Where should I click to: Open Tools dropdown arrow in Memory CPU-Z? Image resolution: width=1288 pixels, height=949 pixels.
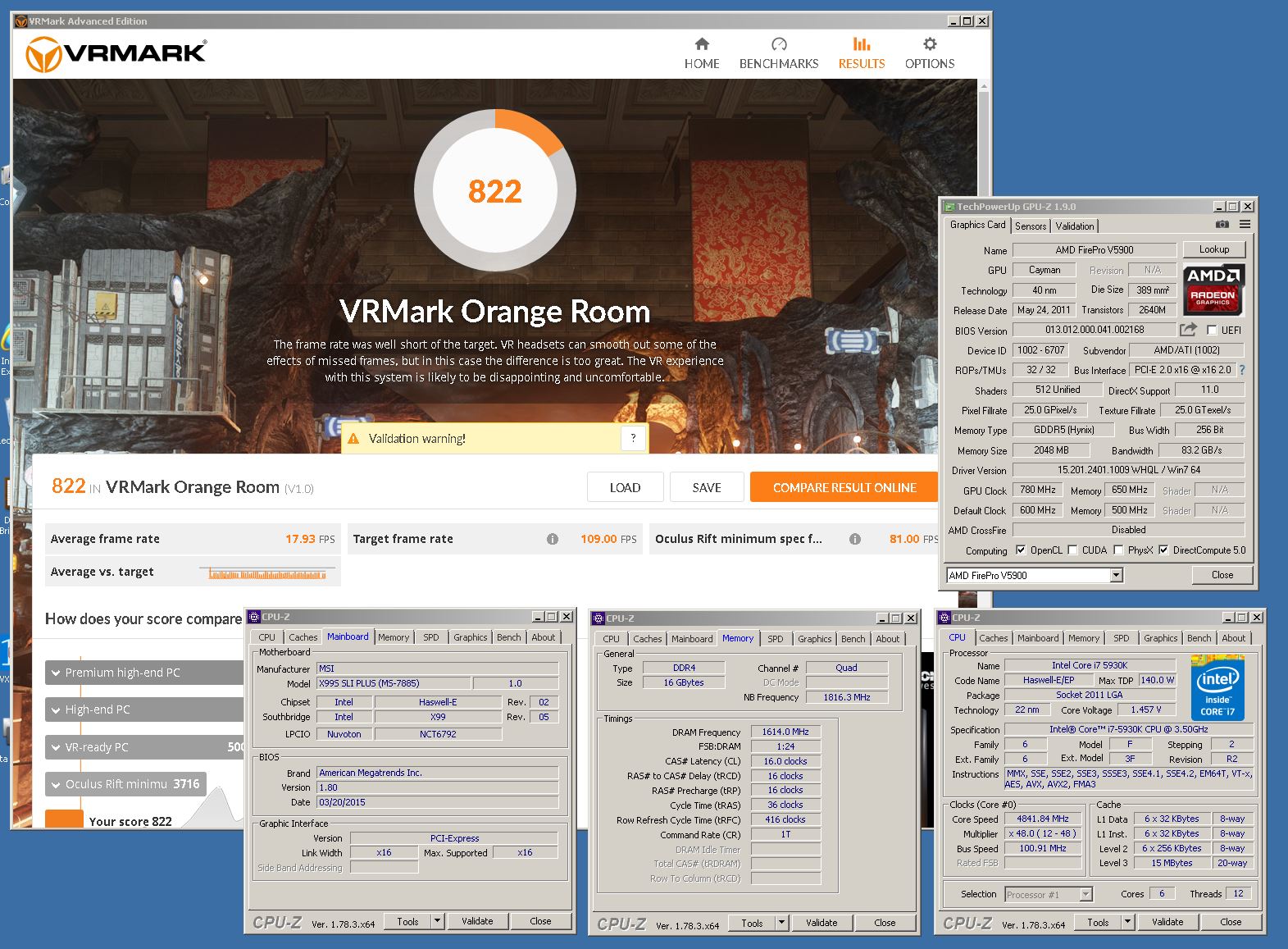[x=782, y=923]
